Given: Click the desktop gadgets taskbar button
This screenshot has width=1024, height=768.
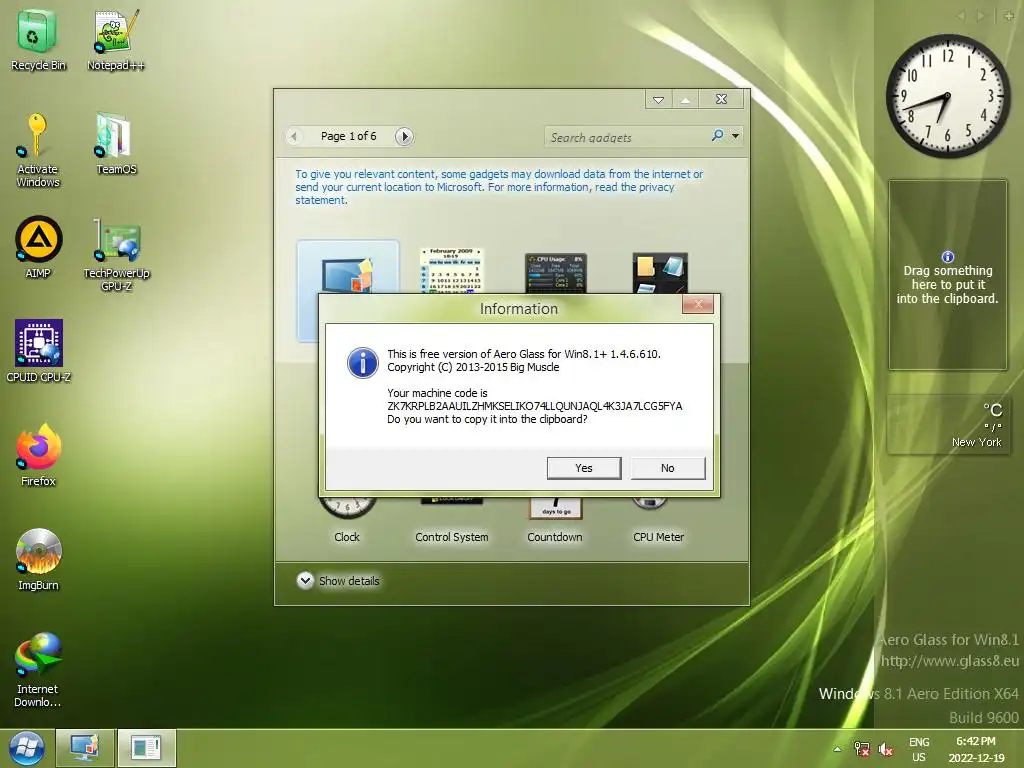Looking at the screenshot, I should click(x=85, y=748).
